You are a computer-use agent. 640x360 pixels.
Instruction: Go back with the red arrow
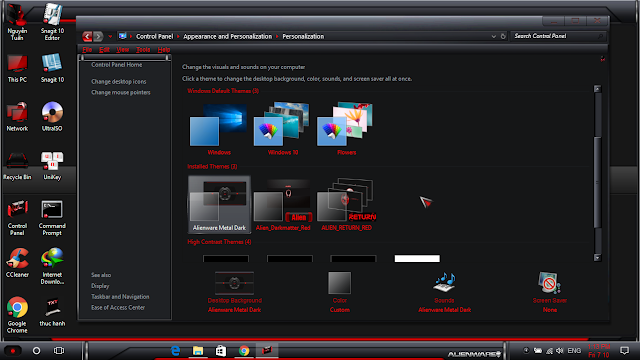click(87, 36)
